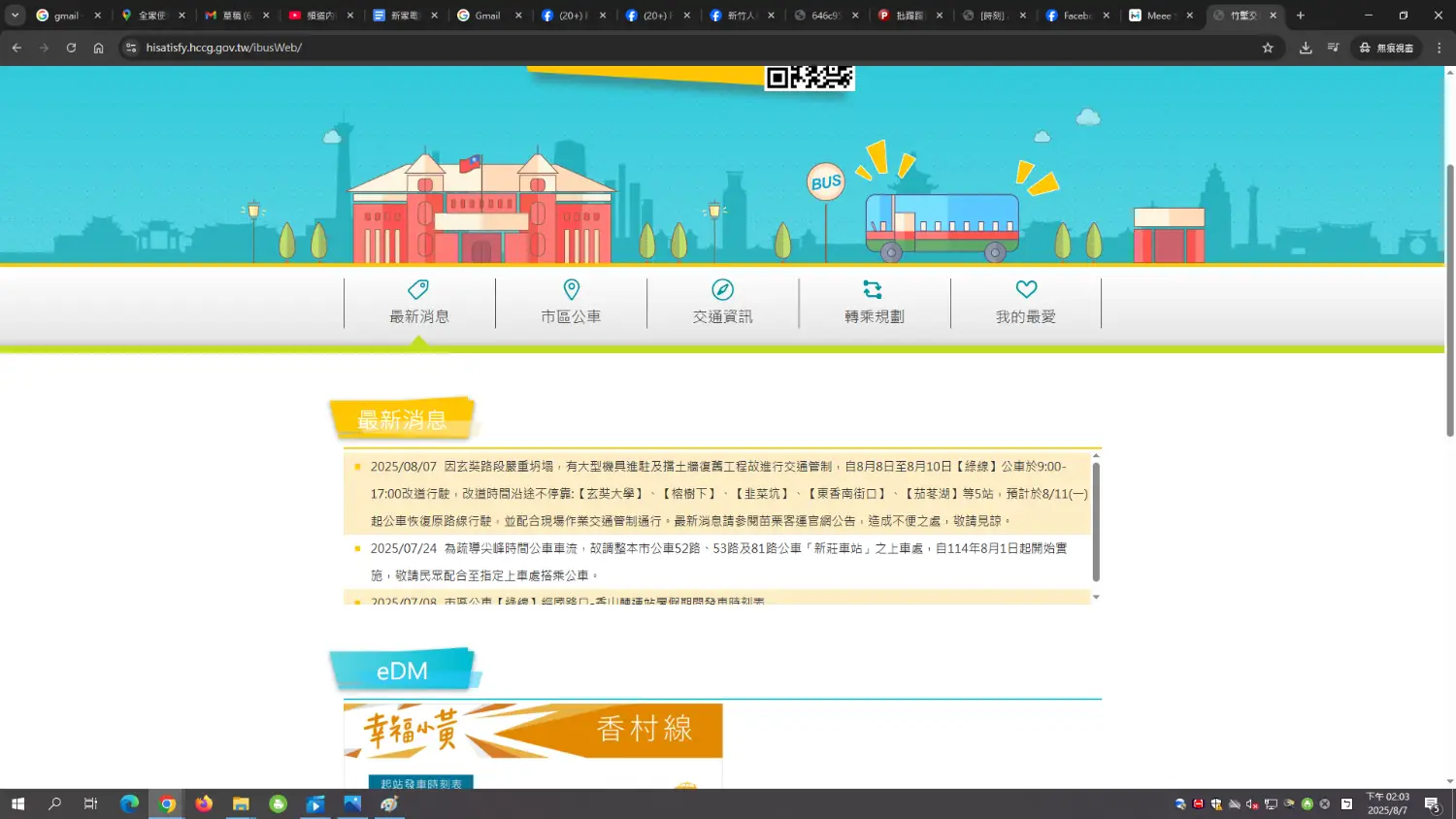Open the browser downloads icon
The height and width of the screenshot is (819, 1456).
[x=1306, y=48]
